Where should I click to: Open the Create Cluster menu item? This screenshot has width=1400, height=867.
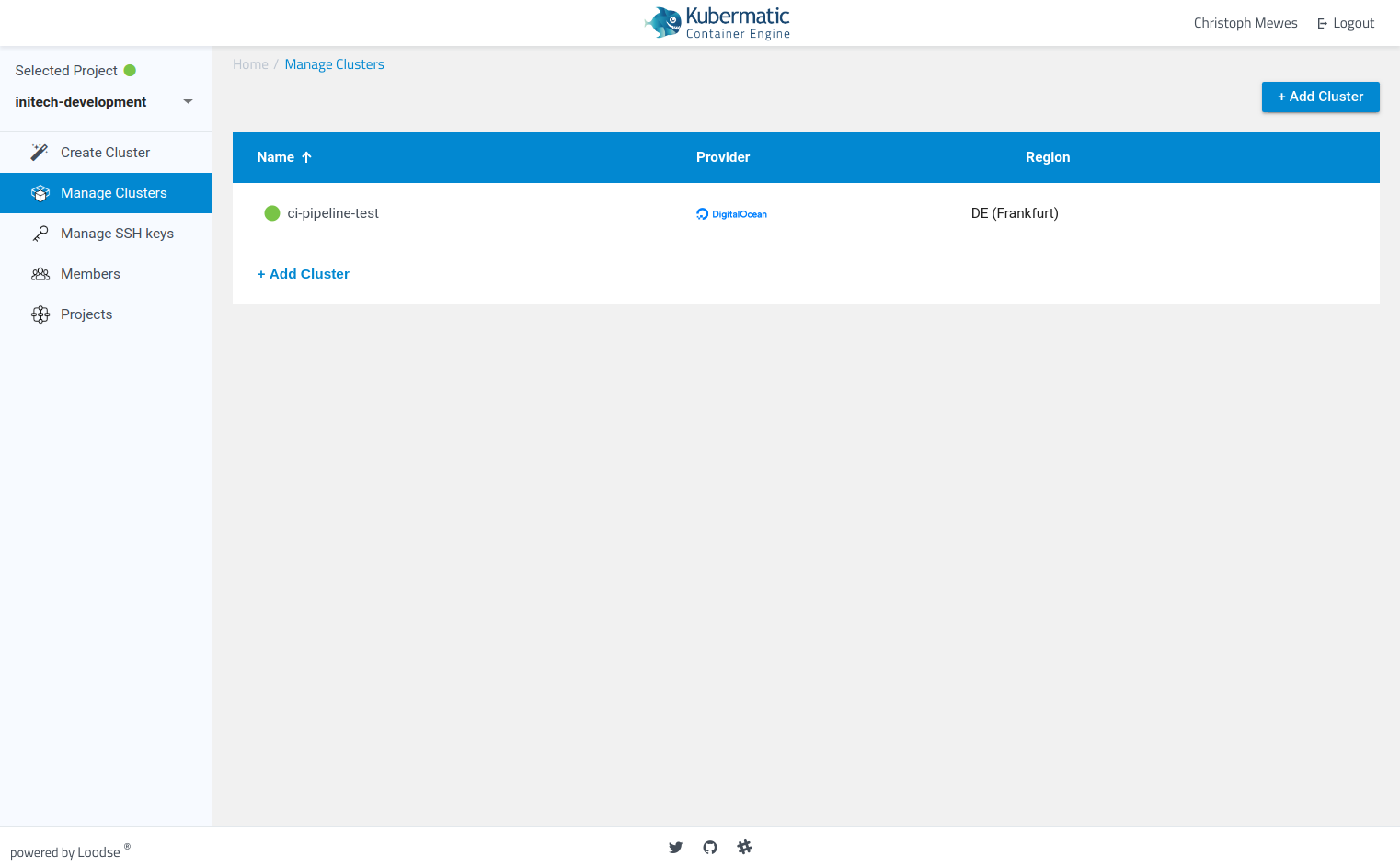click(106, 153)
